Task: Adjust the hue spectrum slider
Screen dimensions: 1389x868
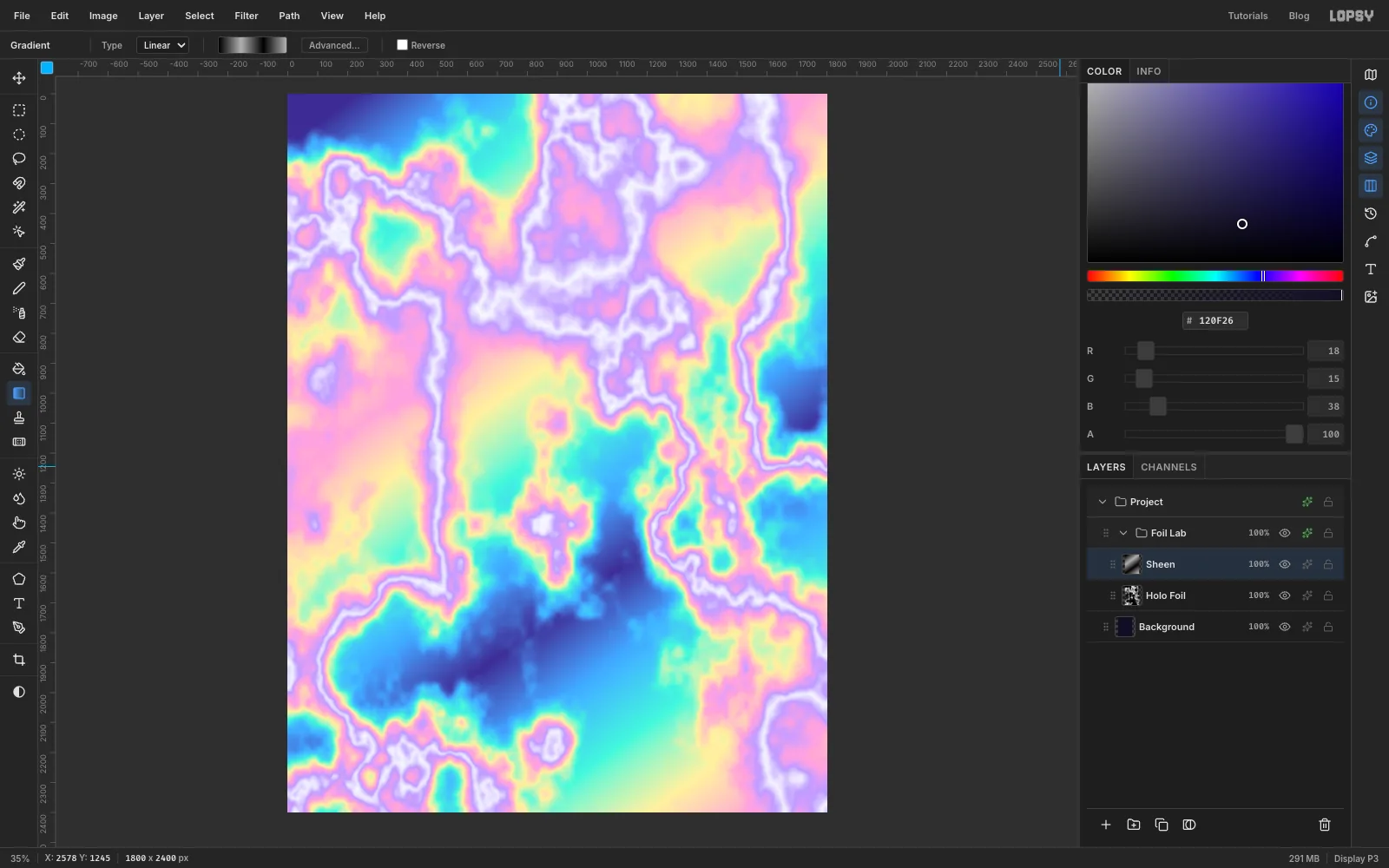Action: click(x=1215, y=276)
